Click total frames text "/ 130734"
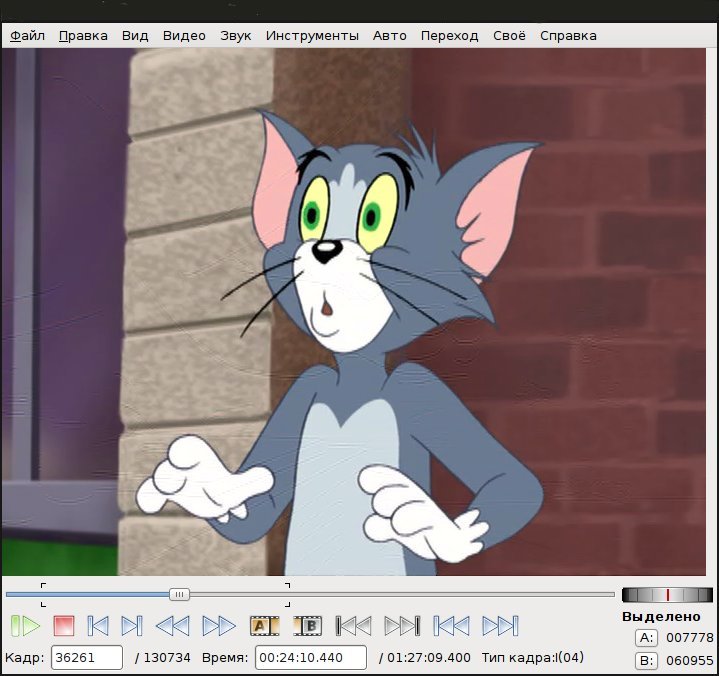Screen dimensions: 719x676 [x=162, y=657]
